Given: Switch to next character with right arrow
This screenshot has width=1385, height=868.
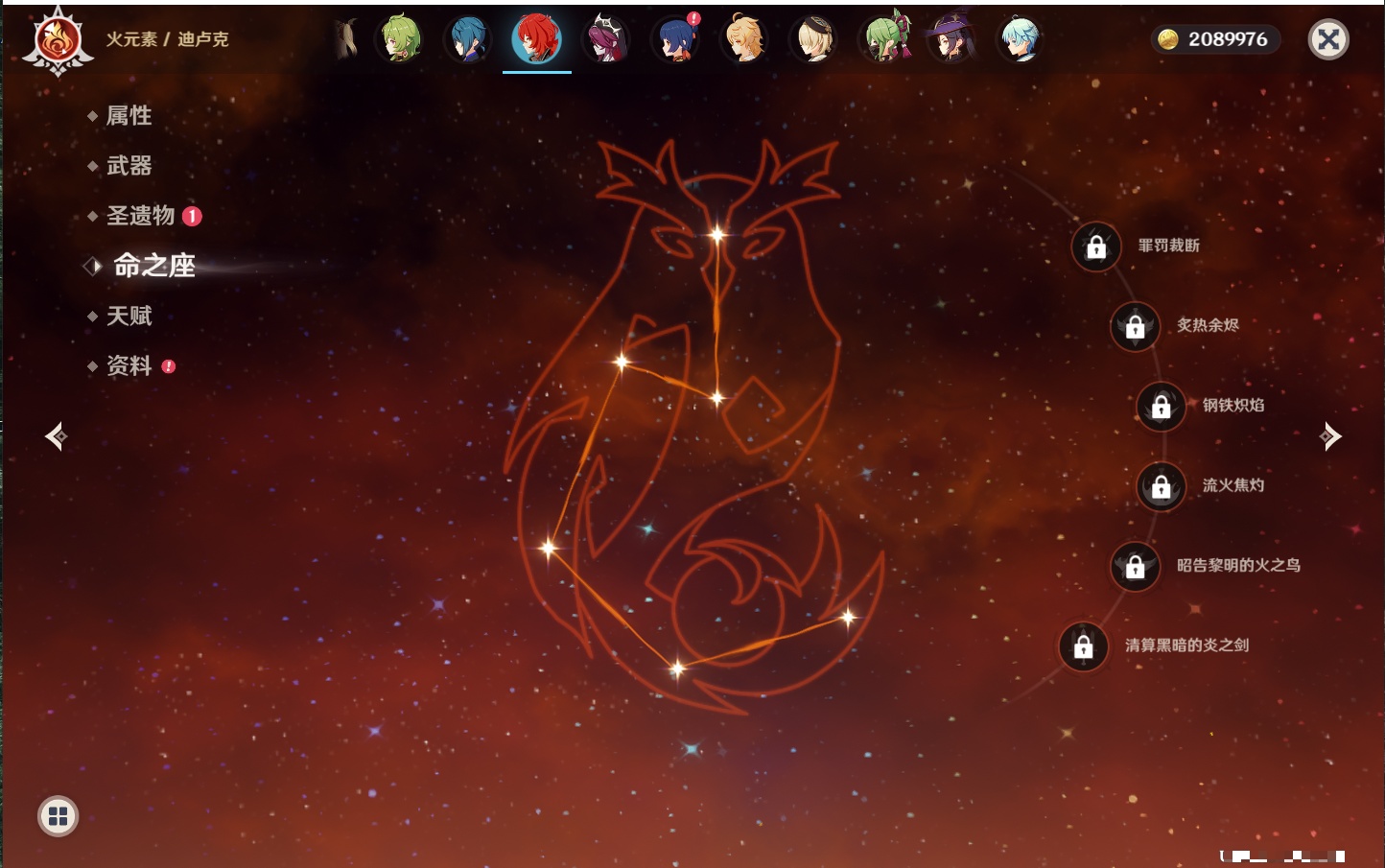Looking at the screenshot, I should (1330, 436).
